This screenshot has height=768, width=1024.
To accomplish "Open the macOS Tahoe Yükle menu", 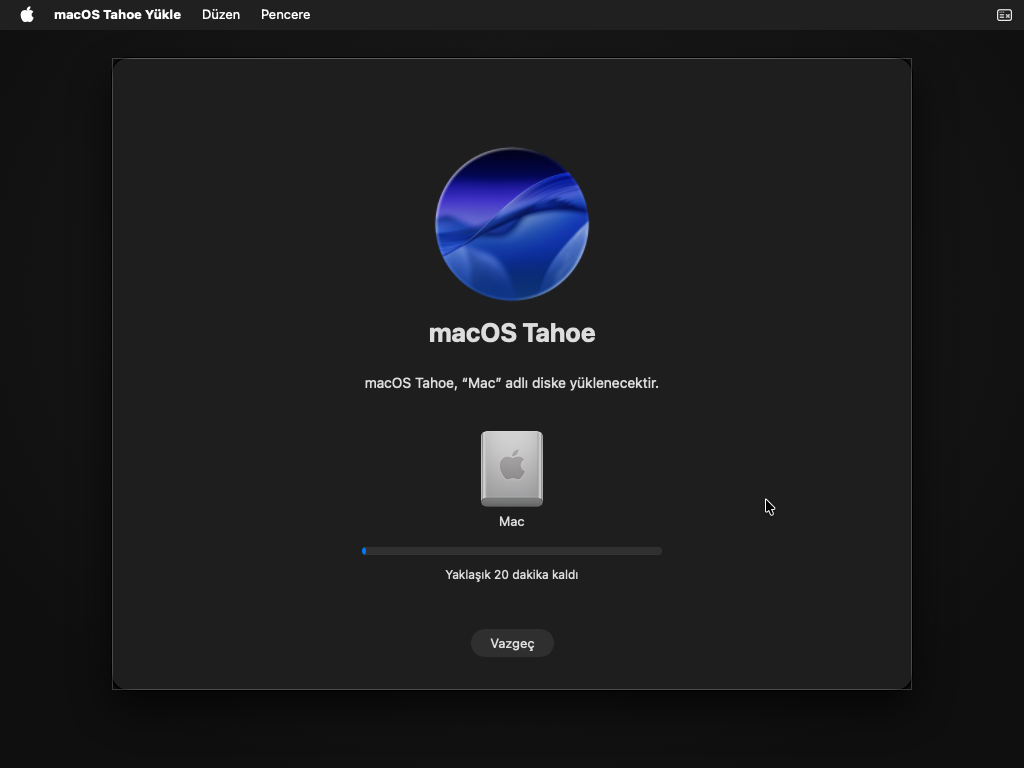I will pos(118,14).
